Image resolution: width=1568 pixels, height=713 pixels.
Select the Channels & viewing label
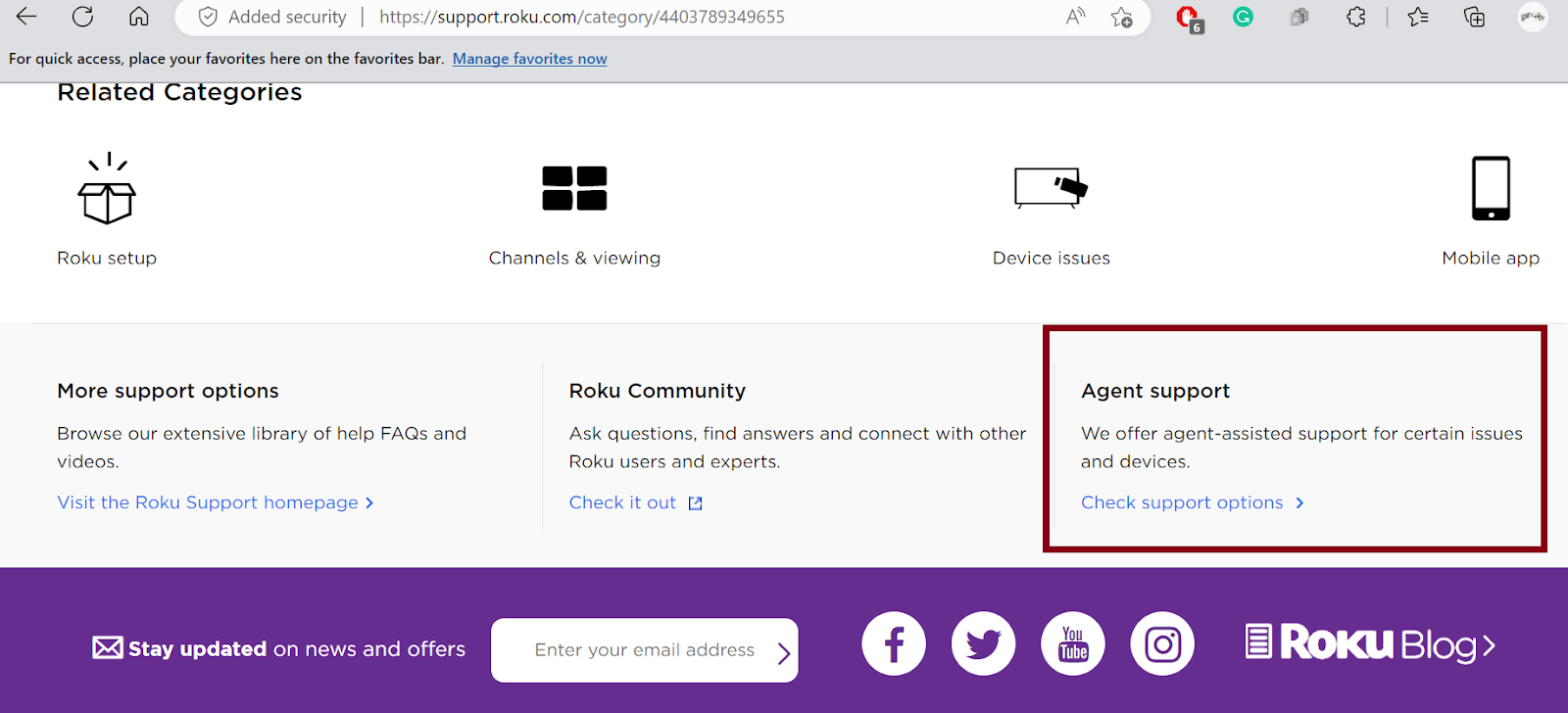[574, 259]
